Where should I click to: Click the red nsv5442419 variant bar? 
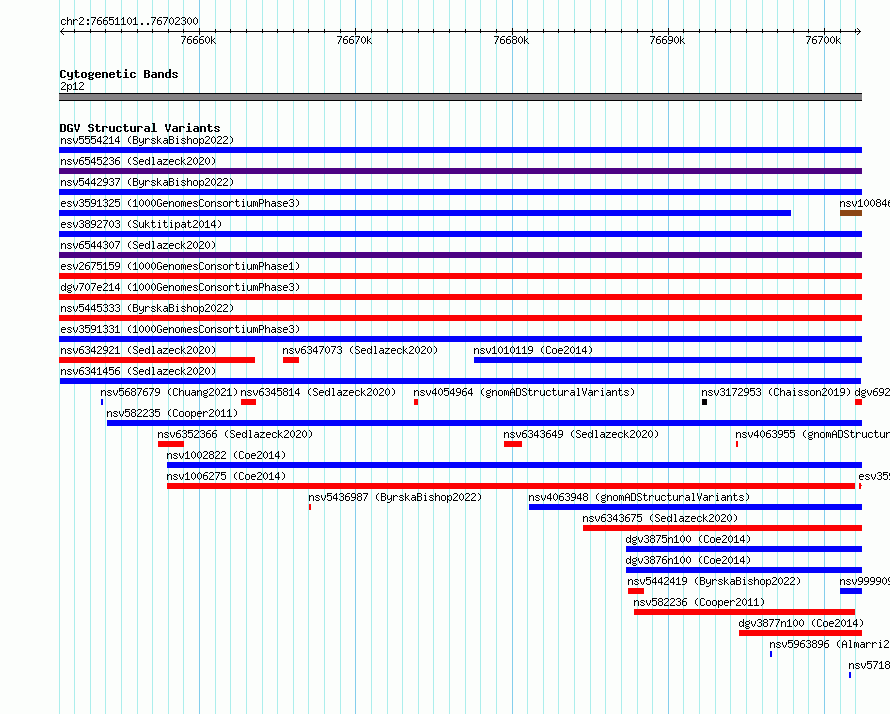coord(636,591)
